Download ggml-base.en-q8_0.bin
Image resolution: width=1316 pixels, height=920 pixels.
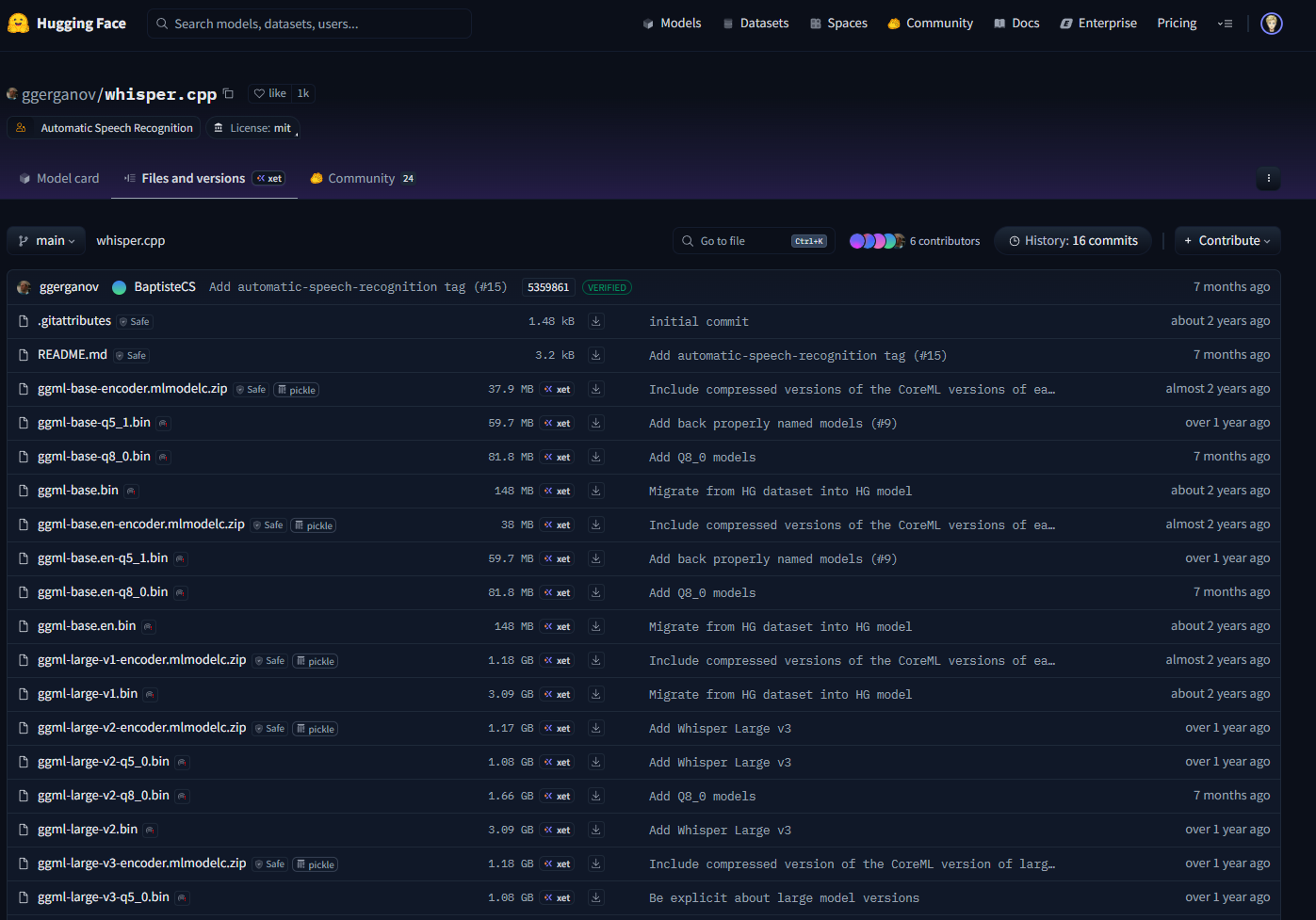pos(596,592)
